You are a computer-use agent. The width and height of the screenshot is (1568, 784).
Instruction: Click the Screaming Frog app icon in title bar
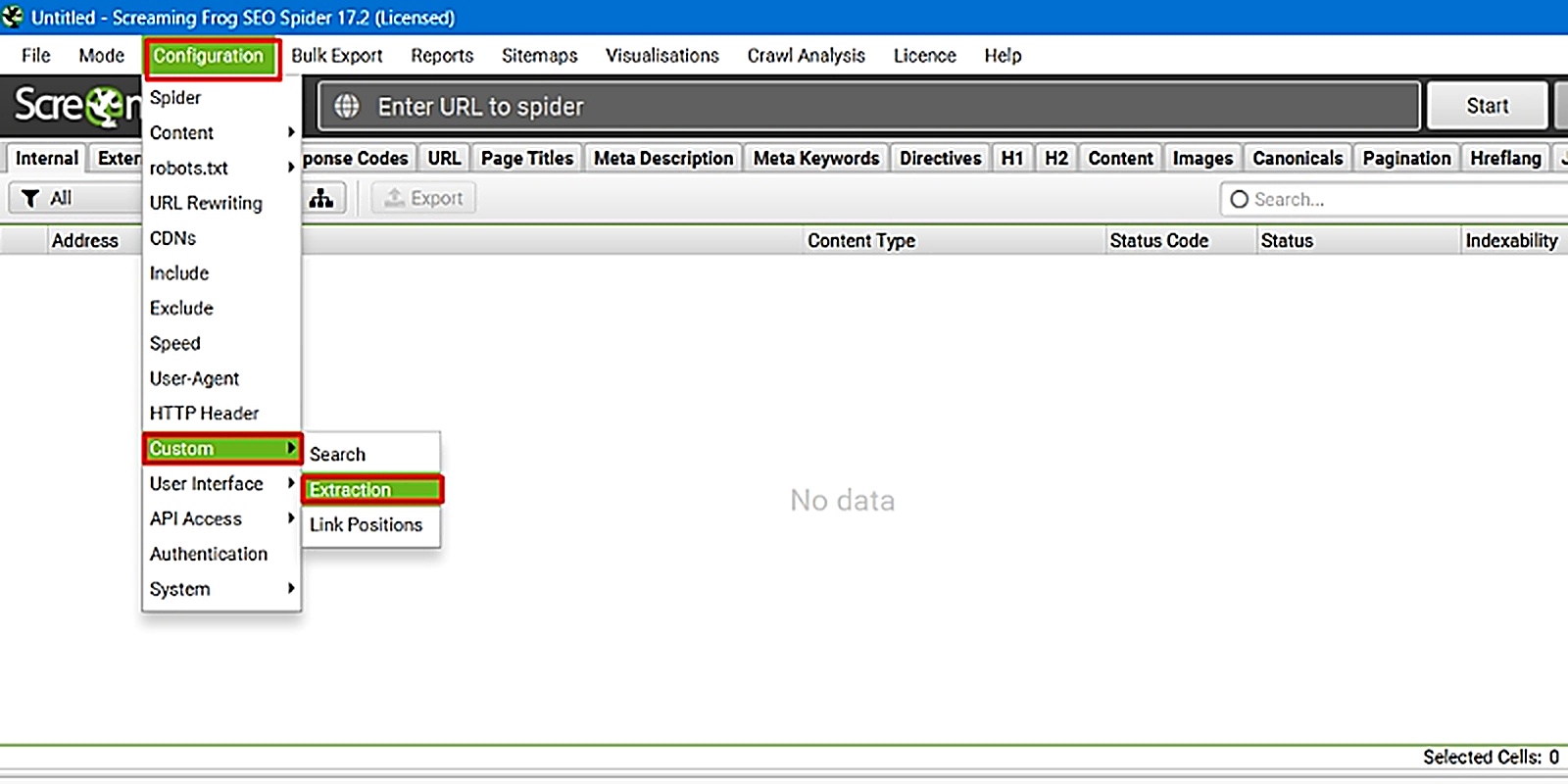coord(13,17)
